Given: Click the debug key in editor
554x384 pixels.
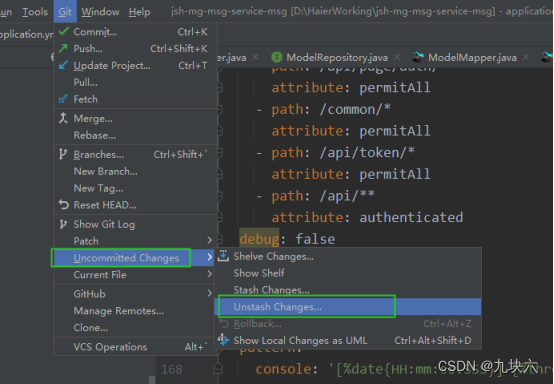Looking at the screenshot, I should pos(259,239).
